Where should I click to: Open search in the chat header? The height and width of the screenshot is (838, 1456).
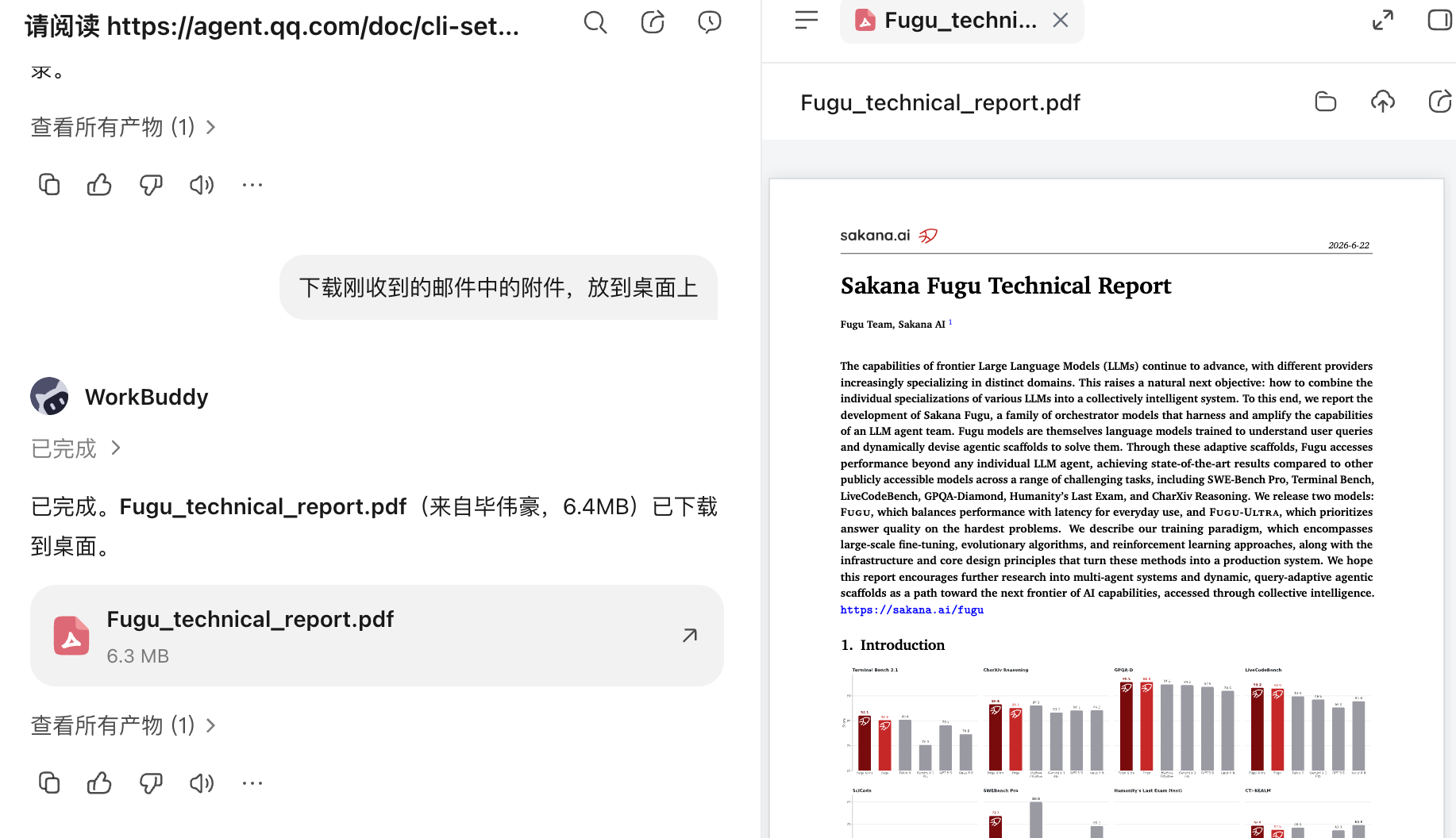click(595, 22)
